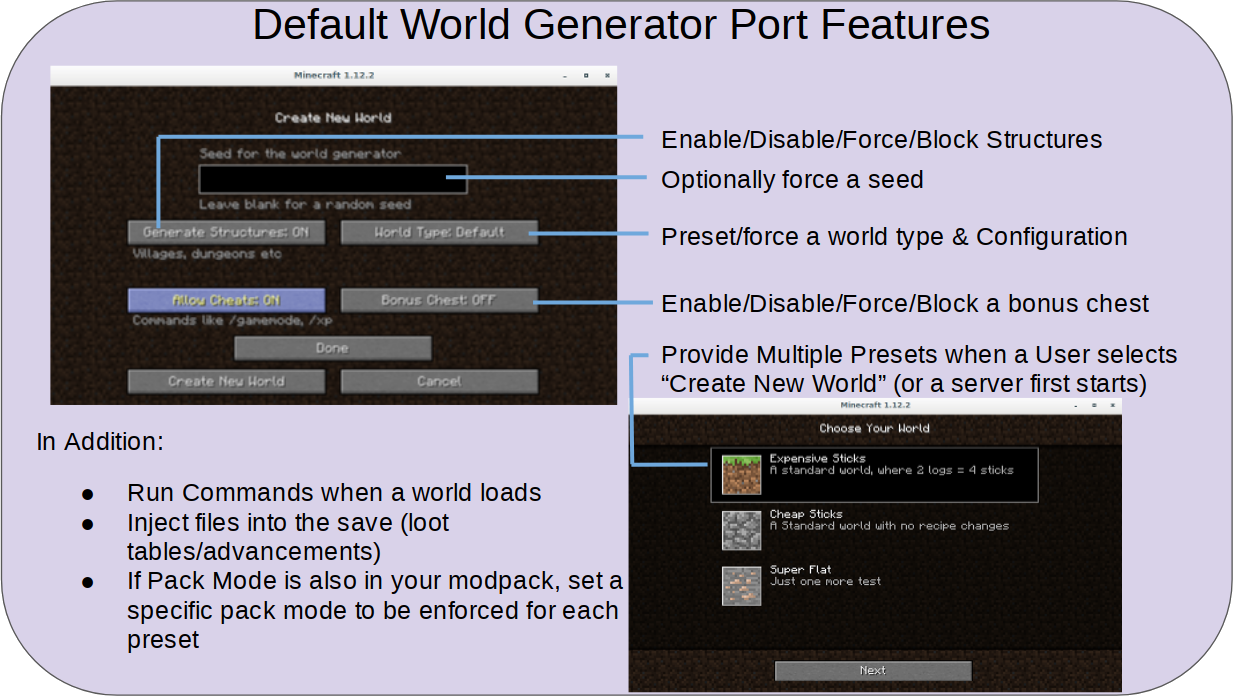The width and height of the screenshot is (1233, 696).
Task: Click the dirt block icon for Super Flat
Action: (740, 585)
